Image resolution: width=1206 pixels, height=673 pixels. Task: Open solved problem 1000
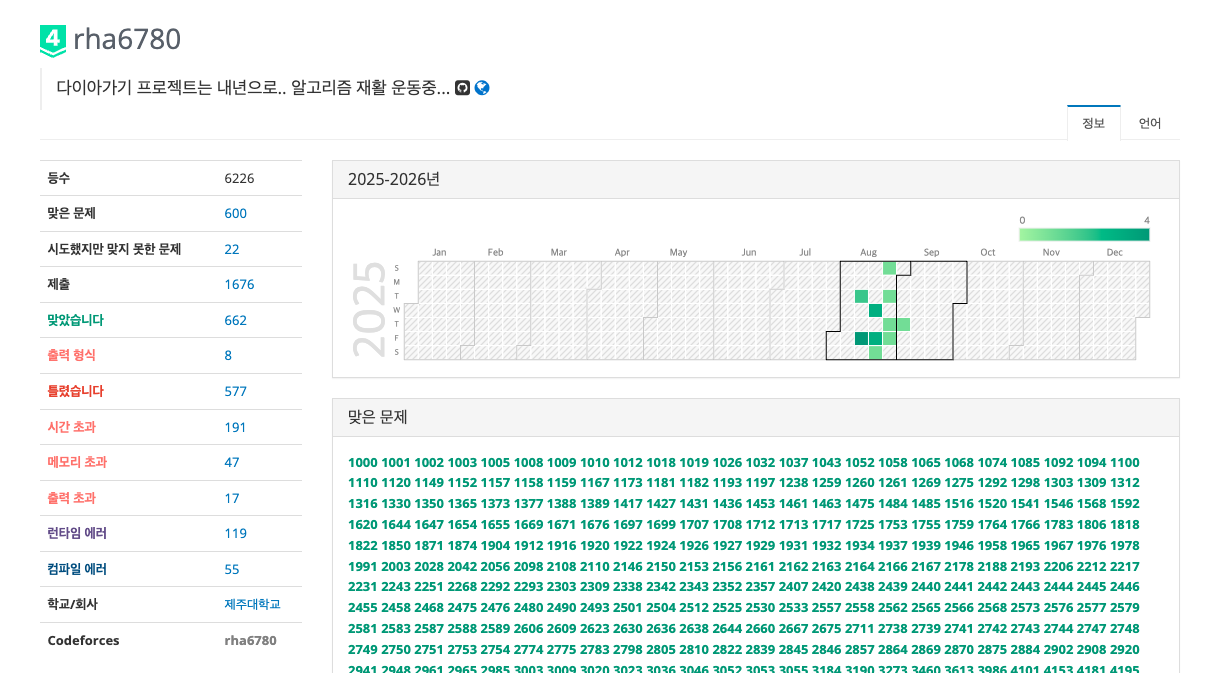click(363, 462)
